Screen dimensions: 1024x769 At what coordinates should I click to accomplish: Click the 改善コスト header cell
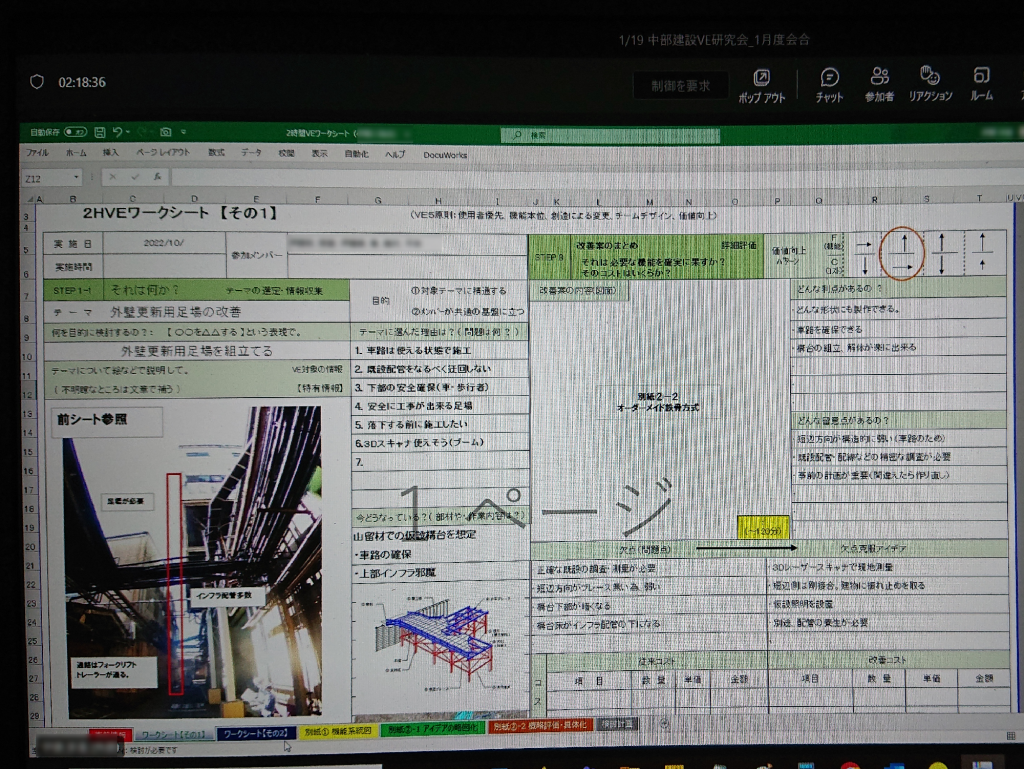click(888, 660)
